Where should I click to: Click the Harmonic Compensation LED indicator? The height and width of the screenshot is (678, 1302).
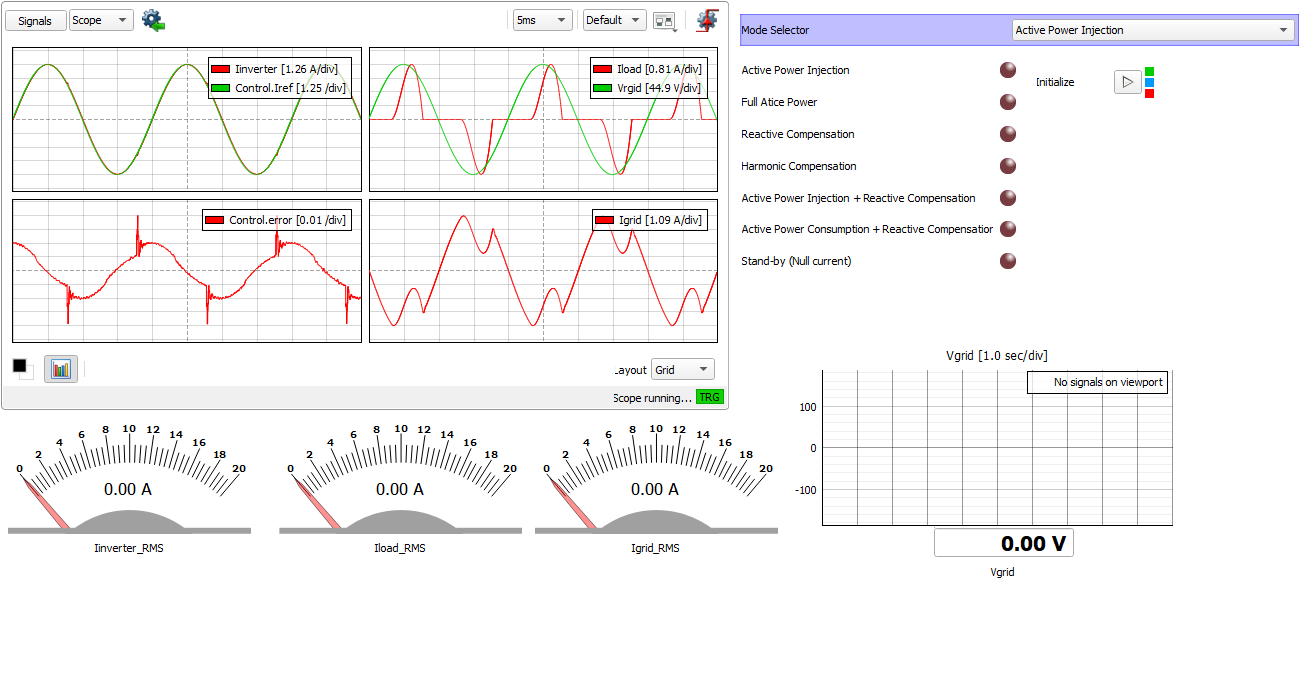(x=1008, y=166)
